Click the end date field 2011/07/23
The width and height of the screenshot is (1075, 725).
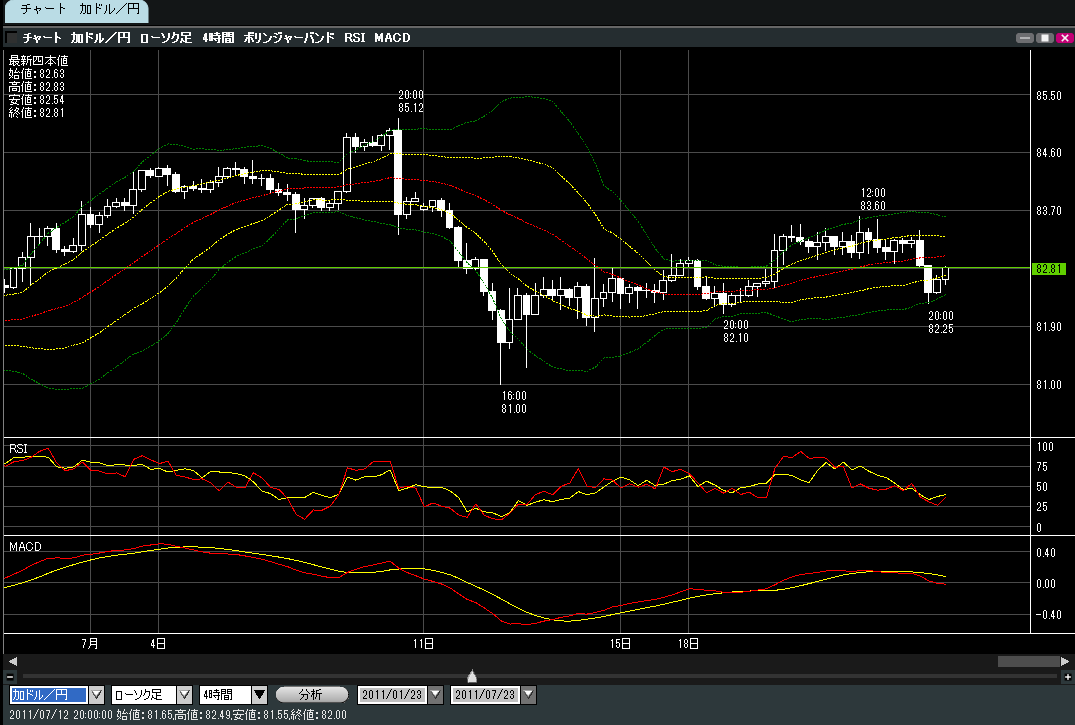(482, 694)
